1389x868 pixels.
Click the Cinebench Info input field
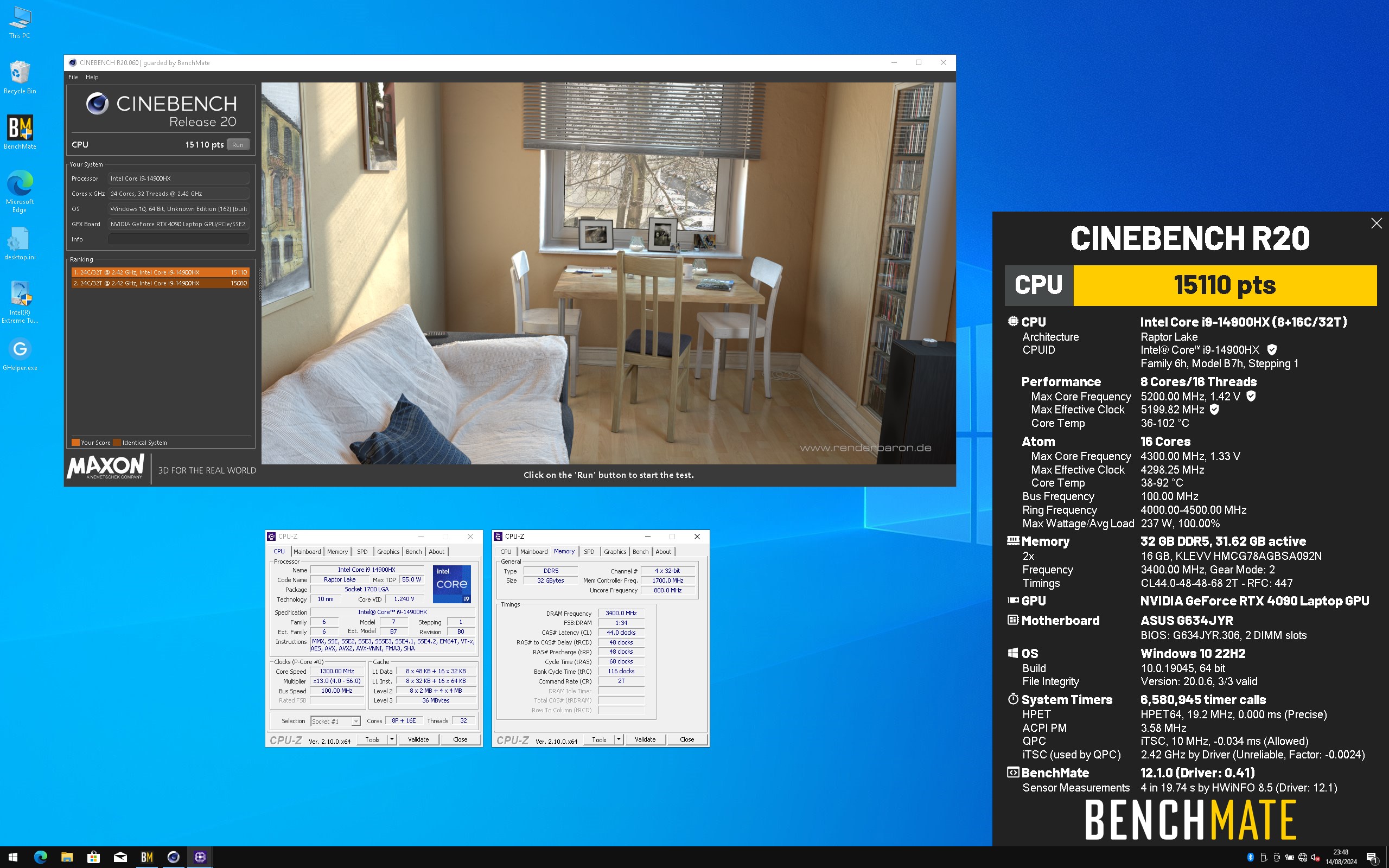point(179,239)
